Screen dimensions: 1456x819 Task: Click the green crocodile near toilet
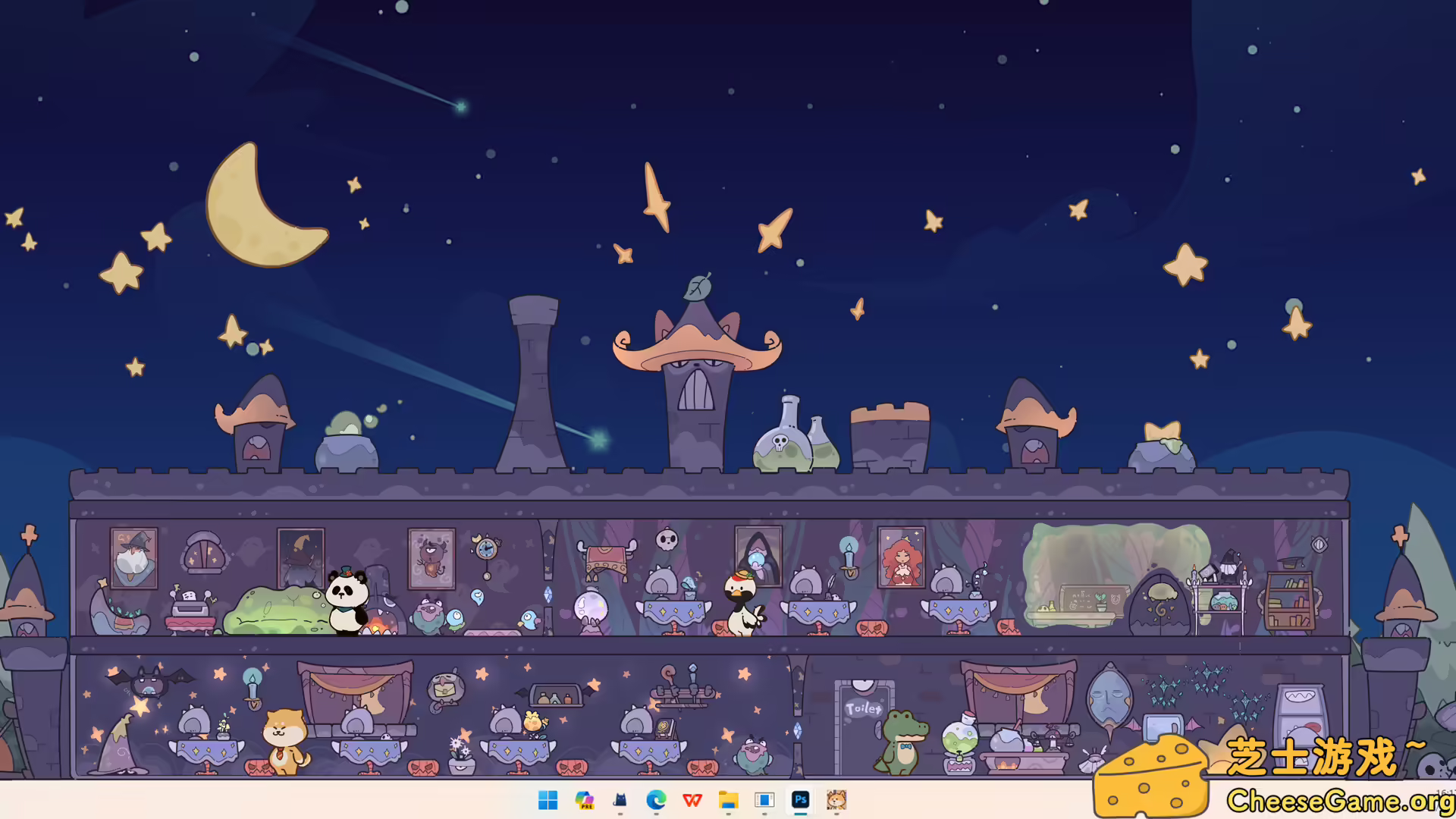tap(902, 741)
